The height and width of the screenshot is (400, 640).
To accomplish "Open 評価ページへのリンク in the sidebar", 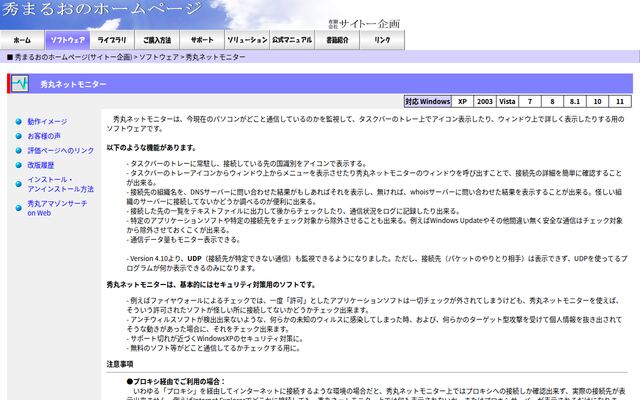I will tap(61, 151).
